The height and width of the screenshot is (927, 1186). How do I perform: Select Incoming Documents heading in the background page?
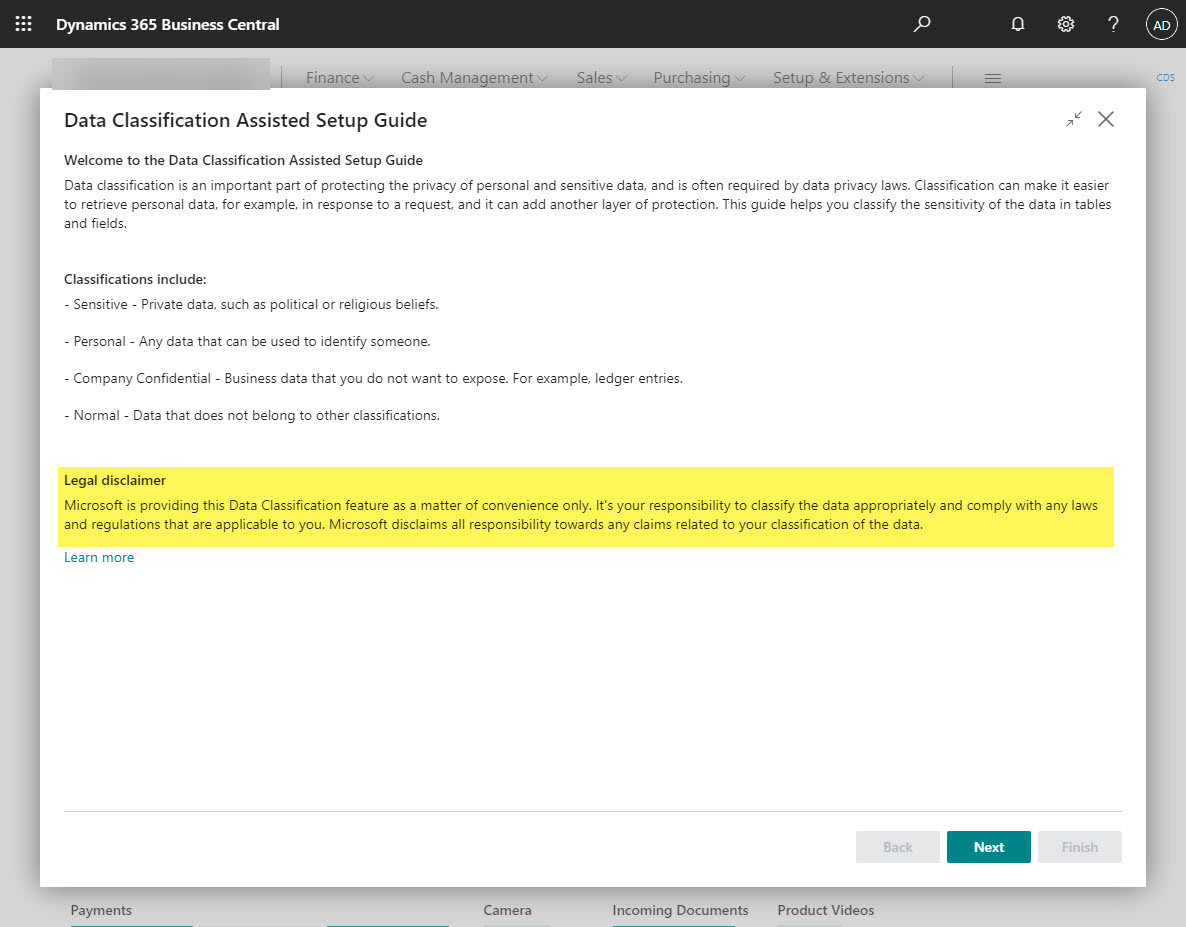point(680,910)
